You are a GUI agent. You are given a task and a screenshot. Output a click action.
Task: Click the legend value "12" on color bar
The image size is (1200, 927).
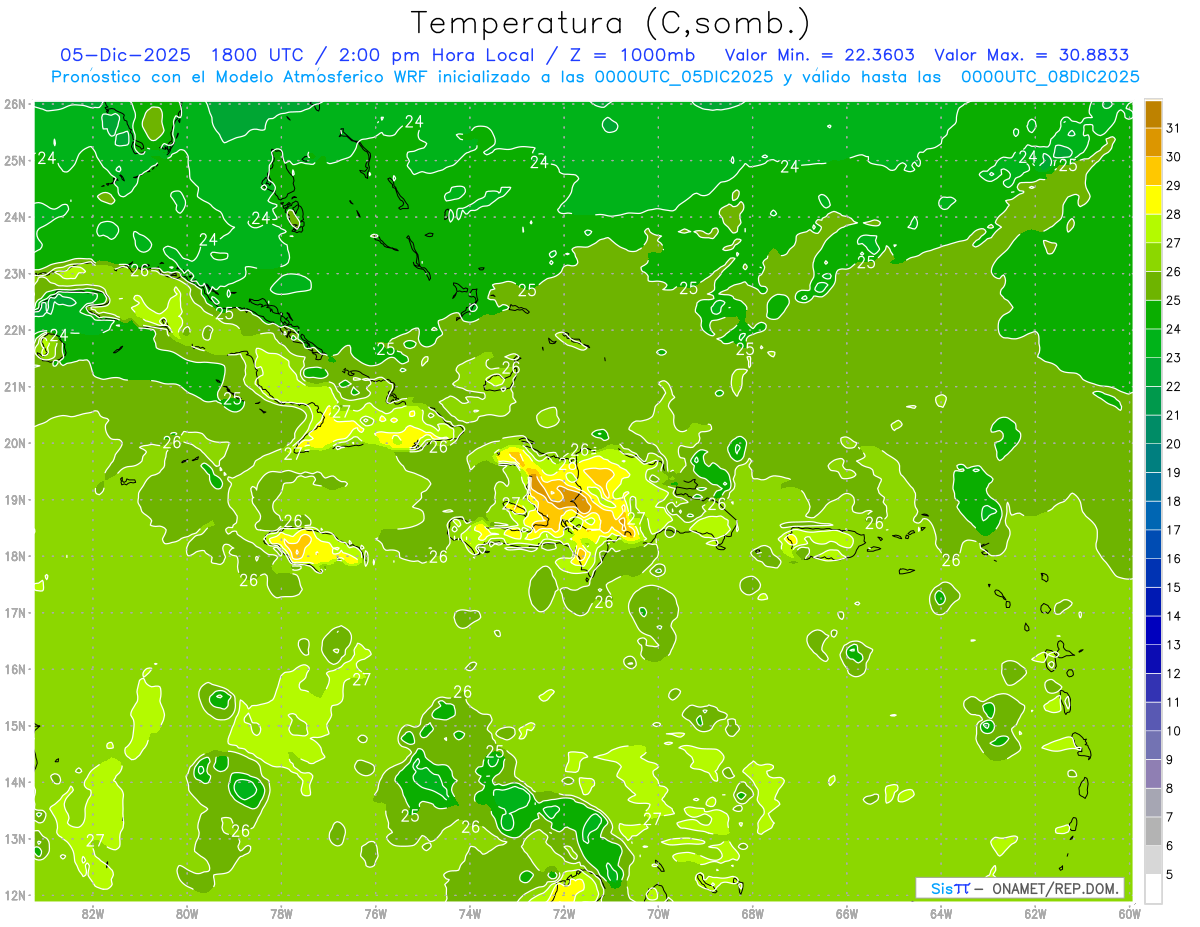(x=1173, y=674)
